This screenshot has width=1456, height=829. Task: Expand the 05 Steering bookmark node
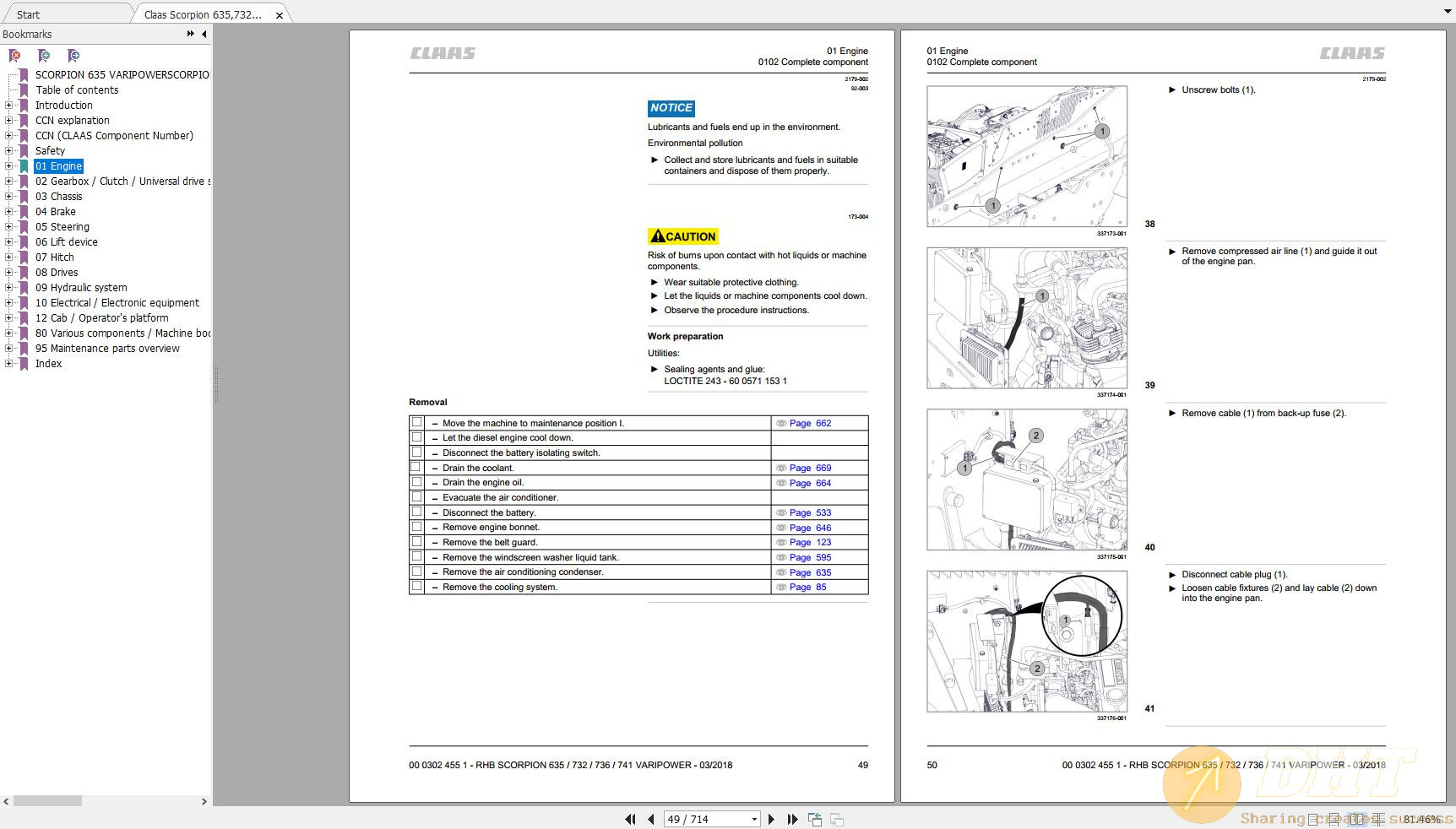(x=8, y=227)
